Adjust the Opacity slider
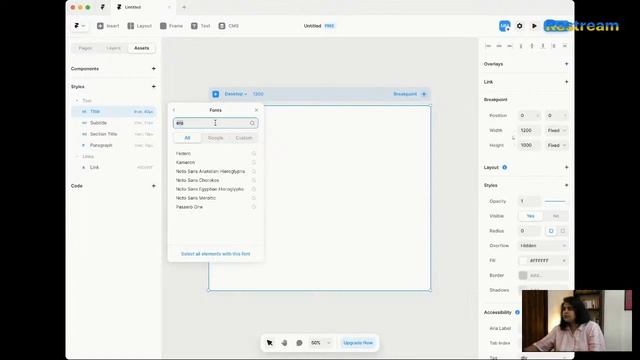Viewport: 640px width, 360px height. (x=556, y=201)
